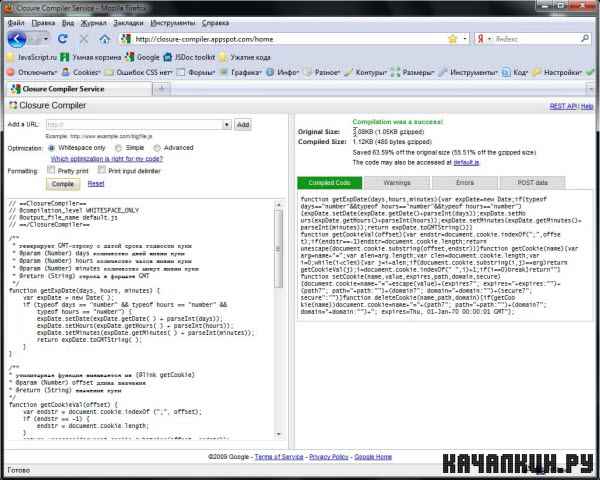The image size is (600, 480).
Task: Select Advanced optimization
Action: (x=157, y=148)
